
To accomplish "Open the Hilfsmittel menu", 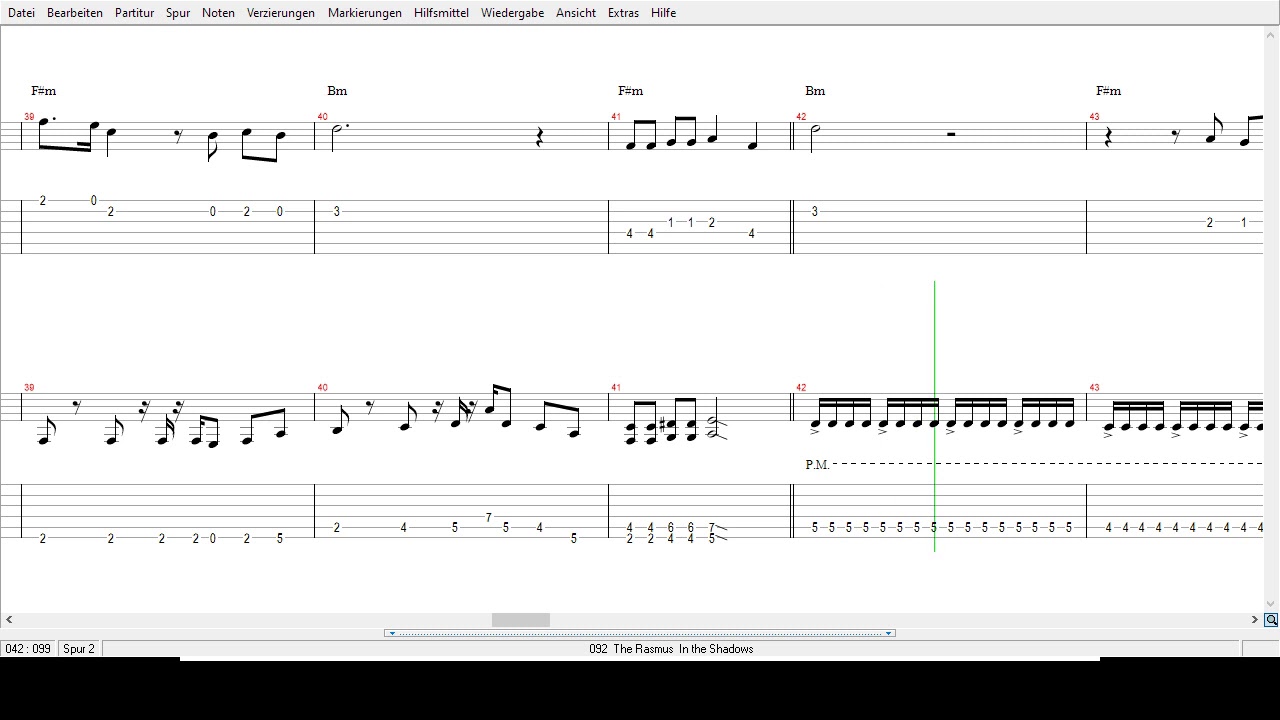I will coord(441,13).
